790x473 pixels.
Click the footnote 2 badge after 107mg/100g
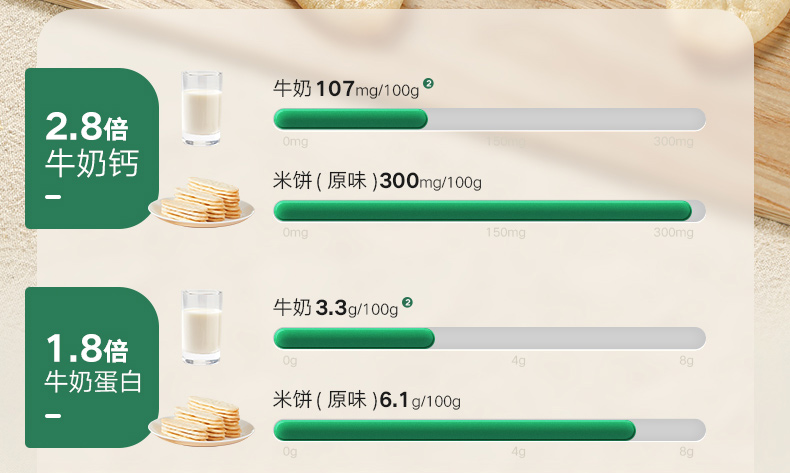(428, 83)
